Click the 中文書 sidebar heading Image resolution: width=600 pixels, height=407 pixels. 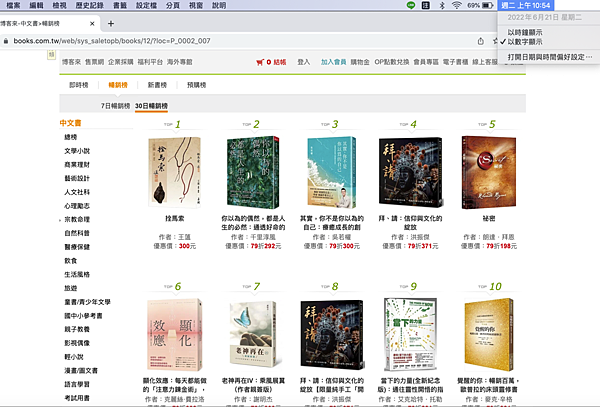(x=70, y=123)
